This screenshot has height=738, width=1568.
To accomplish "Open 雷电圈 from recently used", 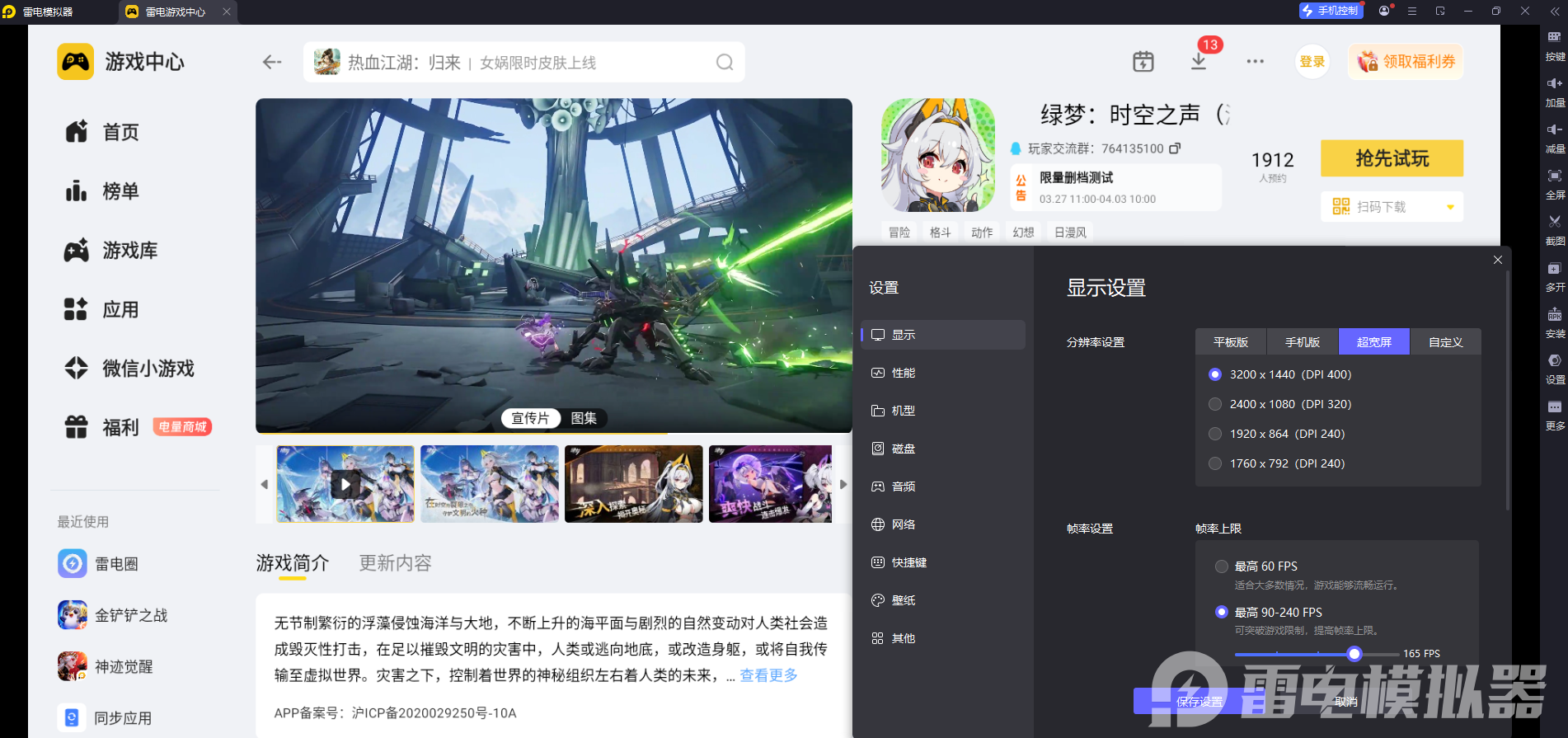I will pos(99,564).
